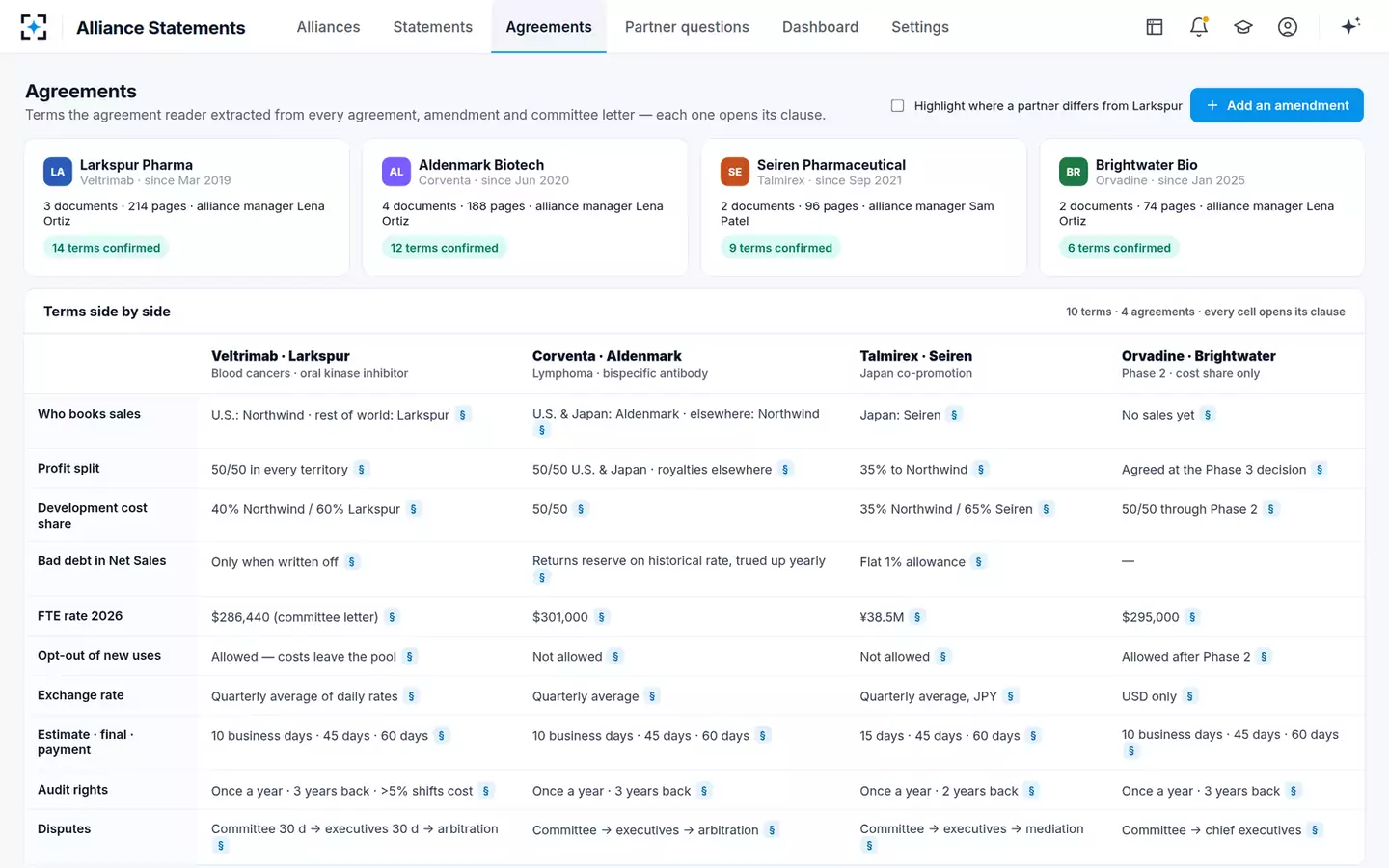Viewport: 1389px width, 868px height.
Task: Click the Brightwater Bio BR avatar
Action: click(x=1074, y=172)
